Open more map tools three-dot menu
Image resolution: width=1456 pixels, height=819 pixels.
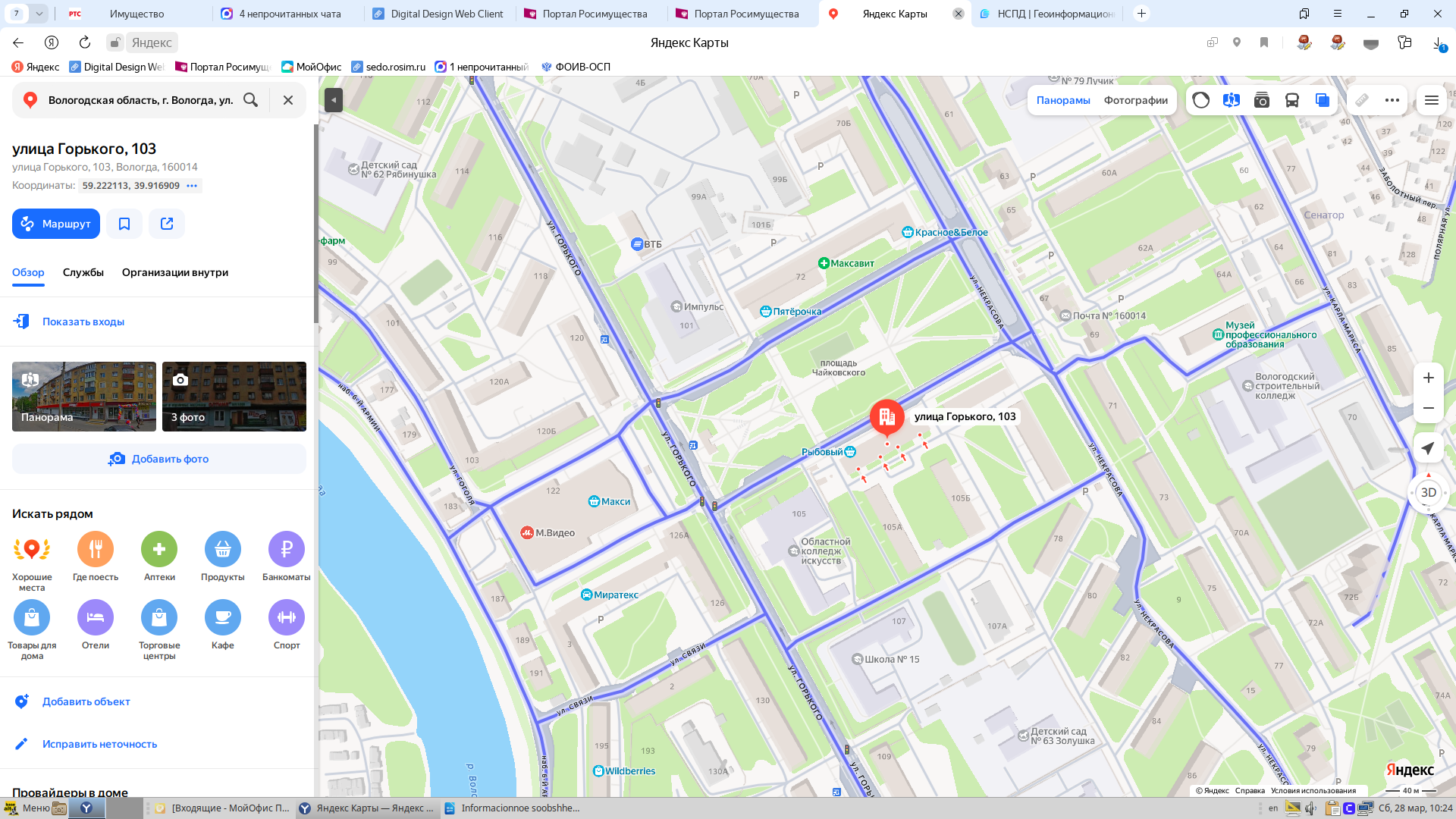1392,100
